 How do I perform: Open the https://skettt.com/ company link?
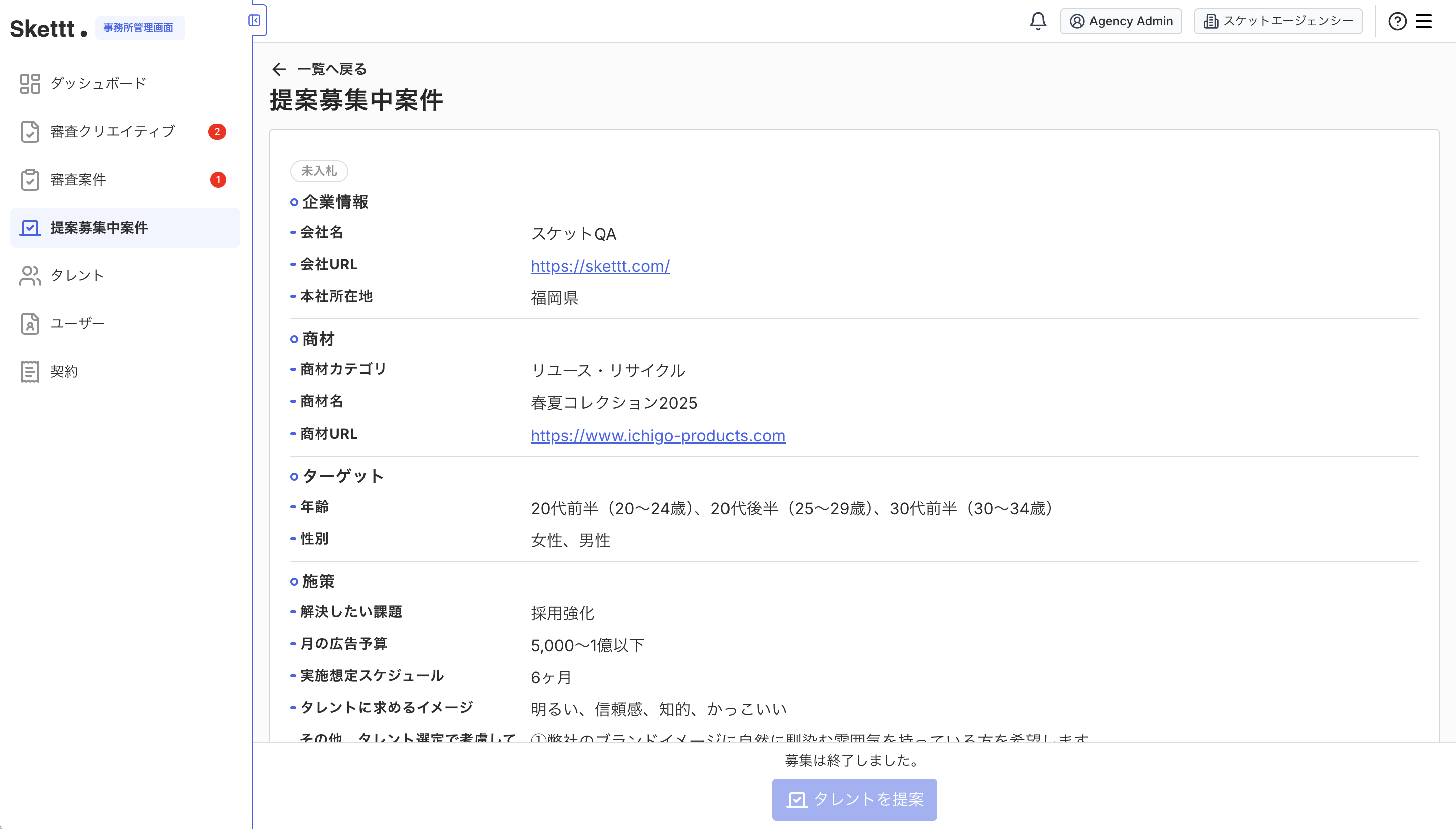tap(600, 266)
